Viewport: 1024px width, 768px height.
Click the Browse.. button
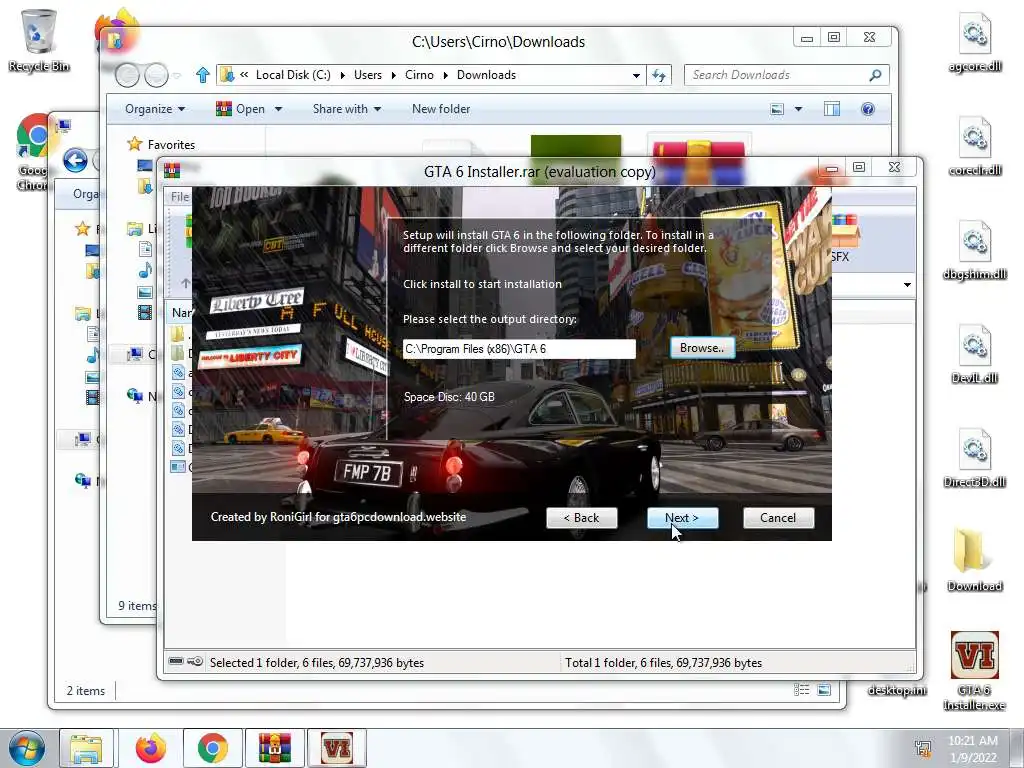702,348
